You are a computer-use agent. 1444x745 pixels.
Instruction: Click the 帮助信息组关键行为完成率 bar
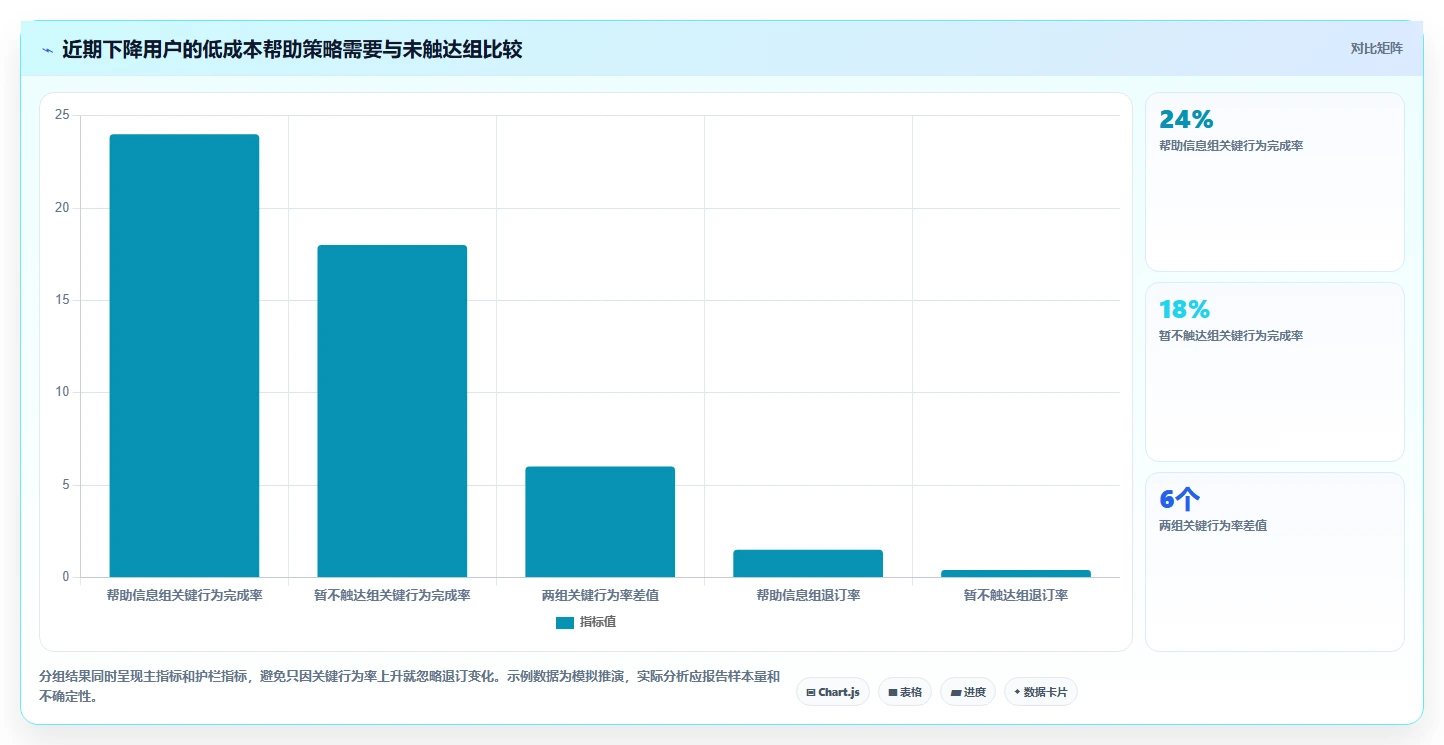184,356
